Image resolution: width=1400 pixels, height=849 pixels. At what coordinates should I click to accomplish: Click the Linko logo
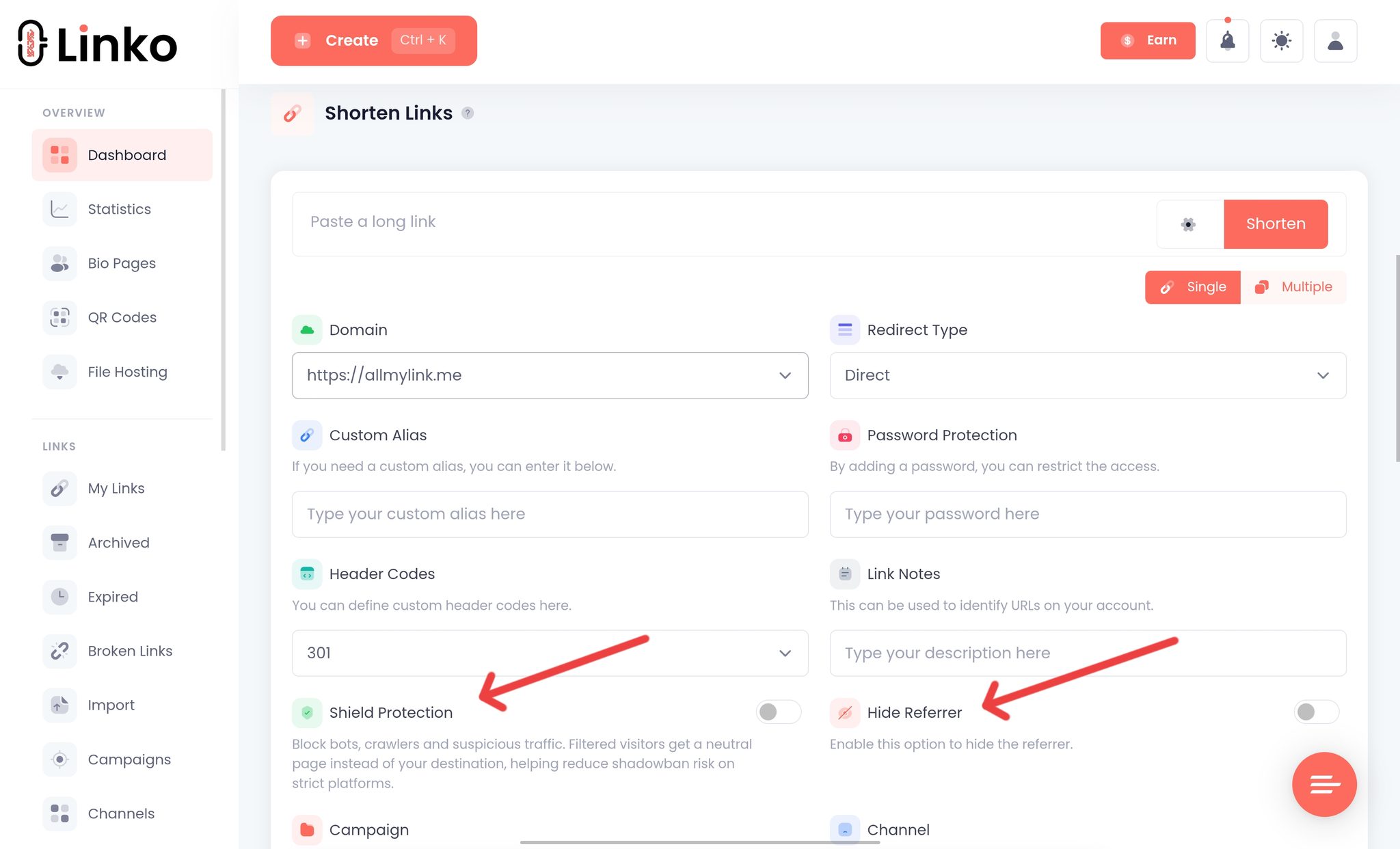(97, 44)
